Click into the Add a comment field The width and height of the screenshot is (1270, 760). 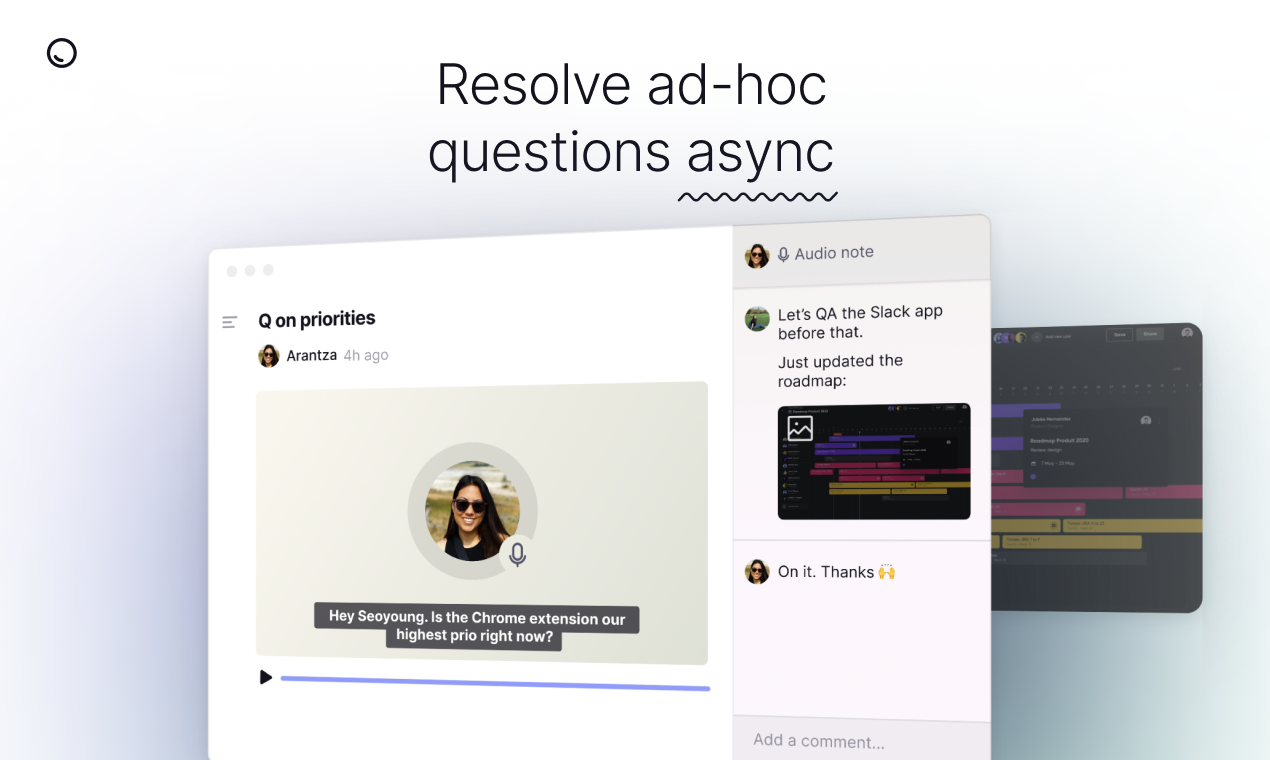862,741
